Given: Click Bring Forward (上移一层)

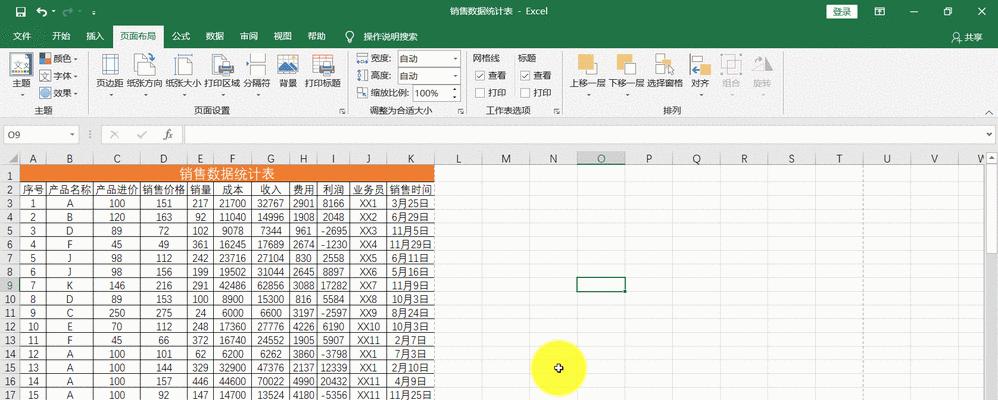Looking at the screenshot, I should (x=587, y=75).
